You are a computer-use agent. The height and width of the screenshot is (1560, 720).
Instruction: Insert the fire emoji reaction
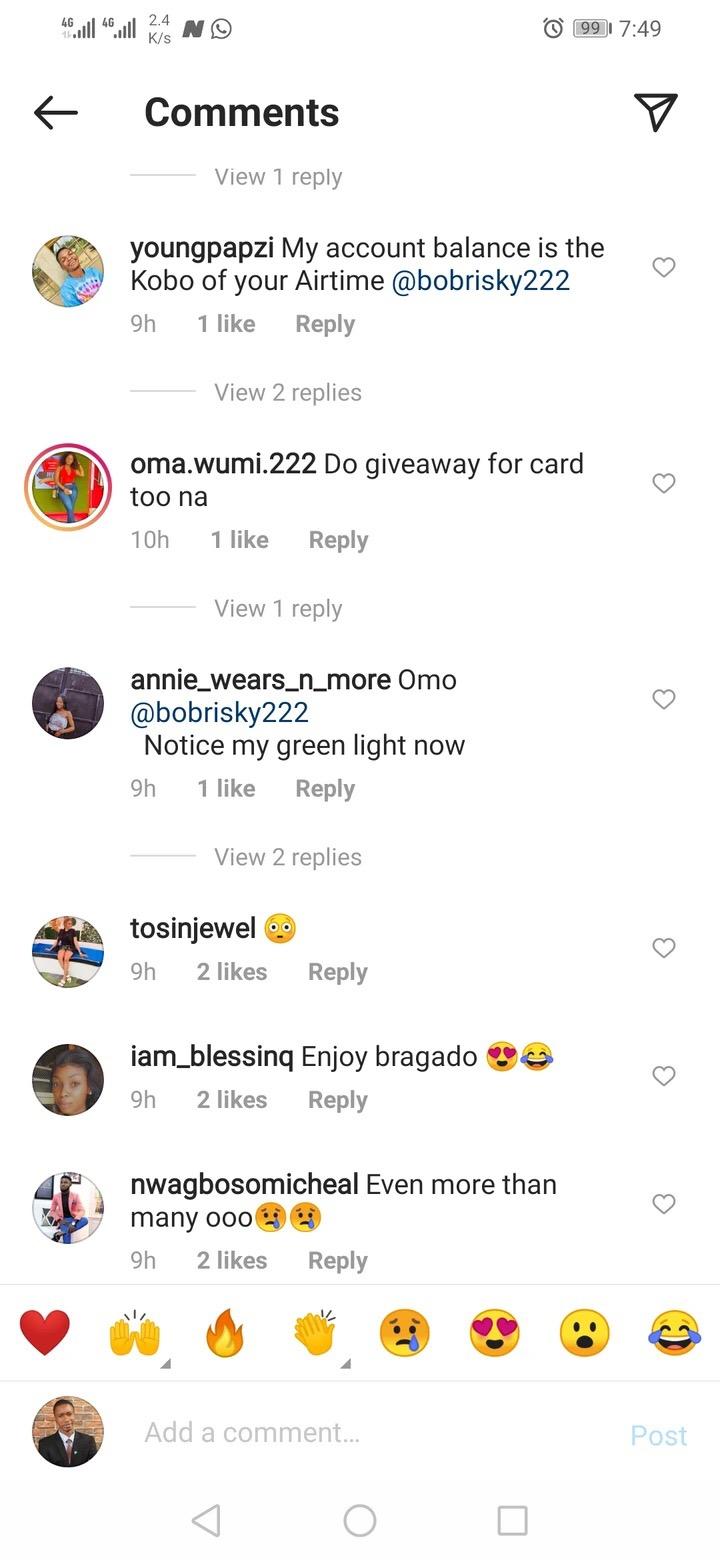[225, 1333]
